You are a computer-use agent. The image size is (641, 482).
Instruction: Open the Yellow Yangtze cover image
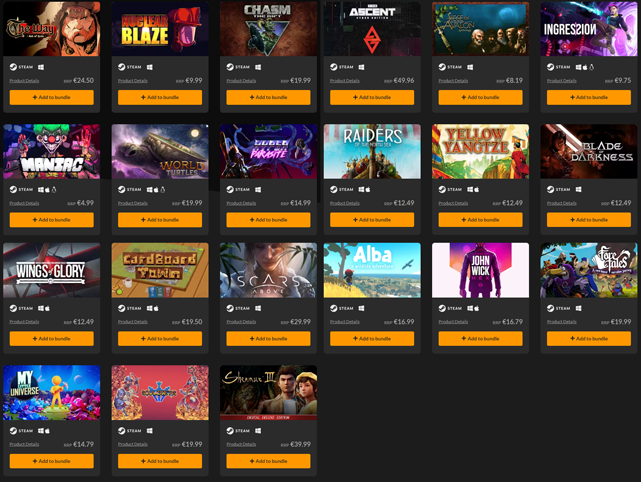coord(480,151)
